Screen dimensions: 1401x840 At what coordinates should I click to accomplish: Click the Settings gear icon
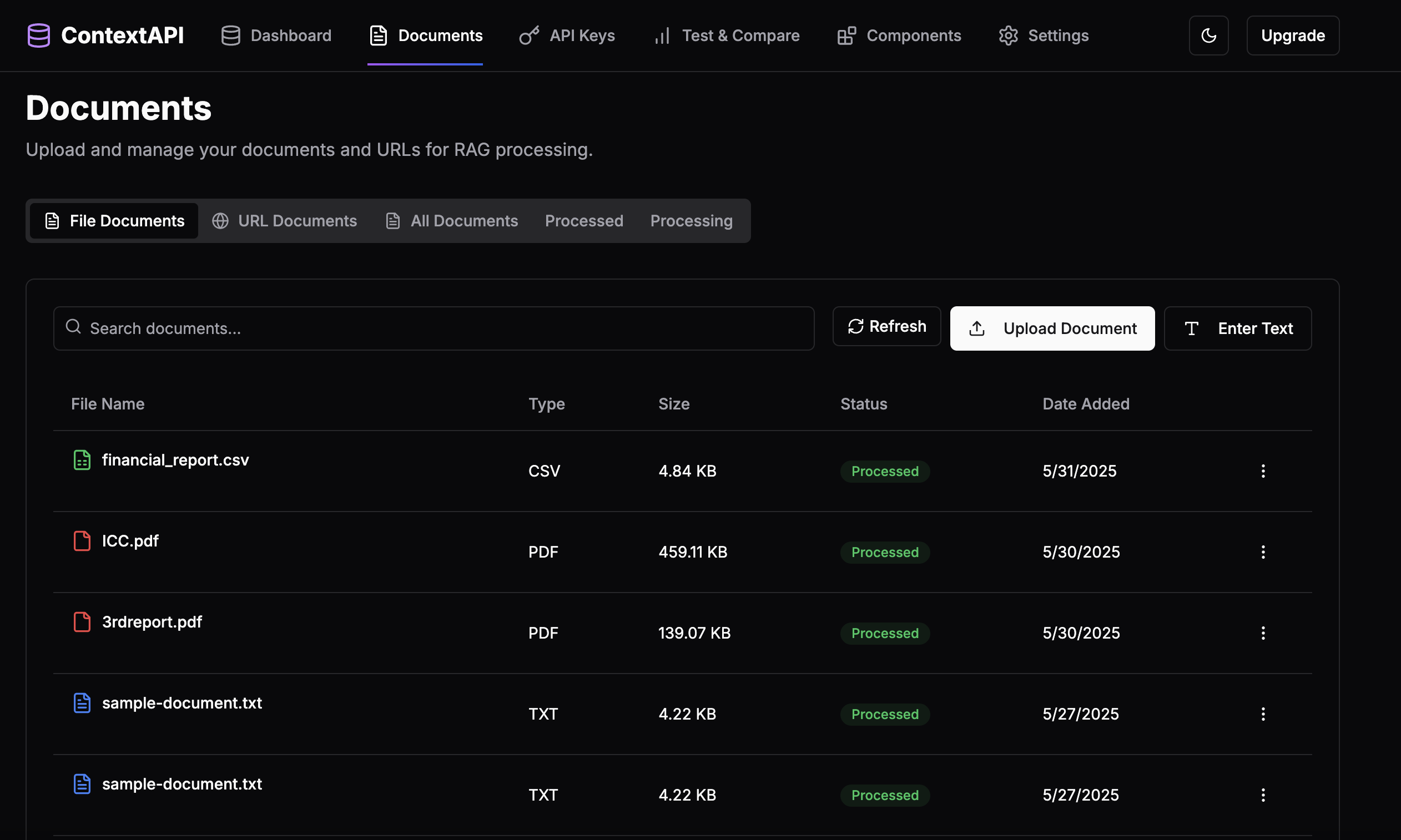click(x=1007, y=35)
